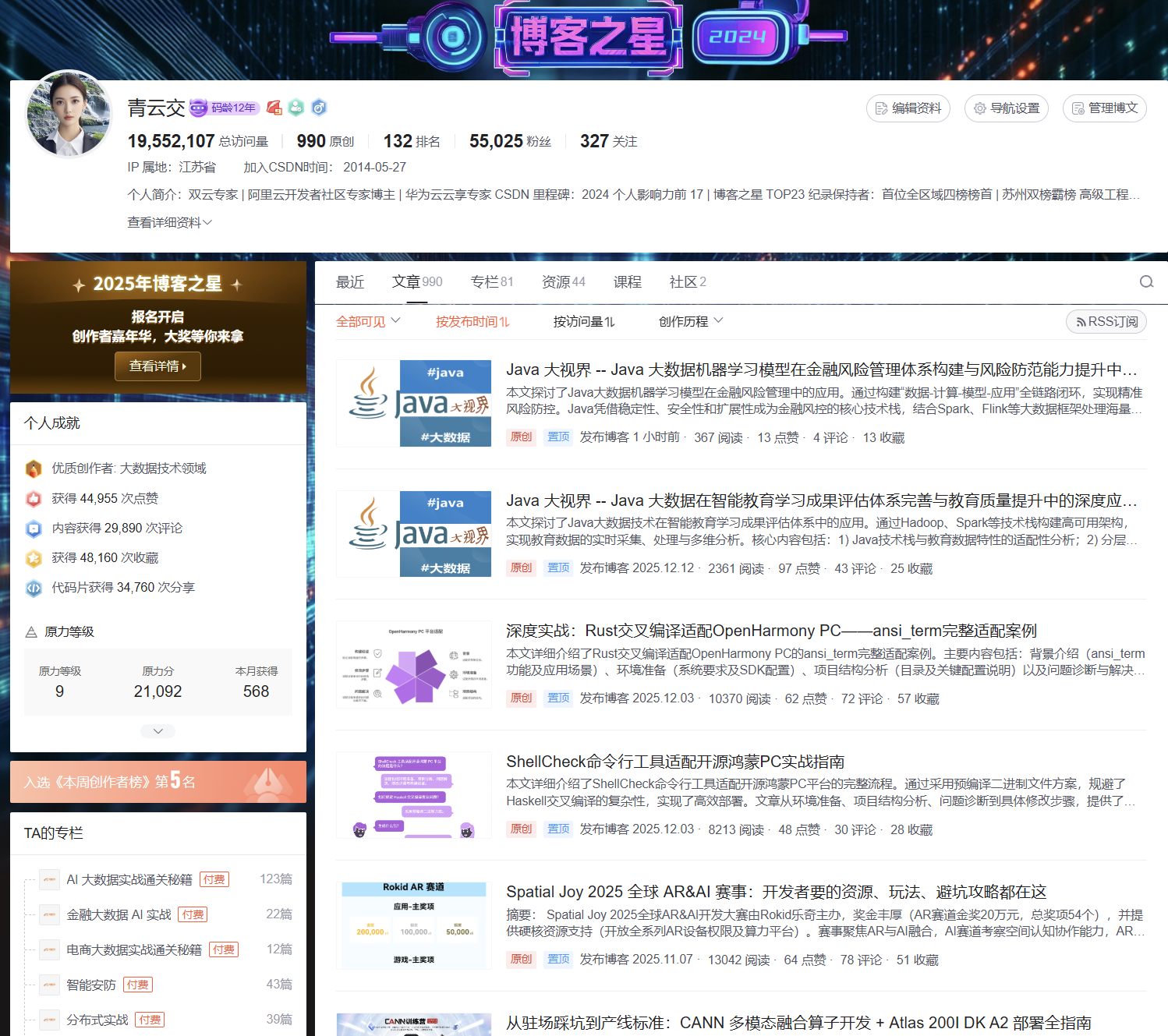
Task: Click the profile avatar photo
Action: (69, 114)
